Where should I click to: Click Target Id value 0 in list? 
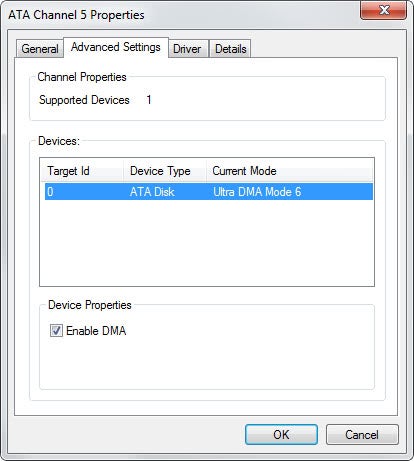(x=50, y=192)
